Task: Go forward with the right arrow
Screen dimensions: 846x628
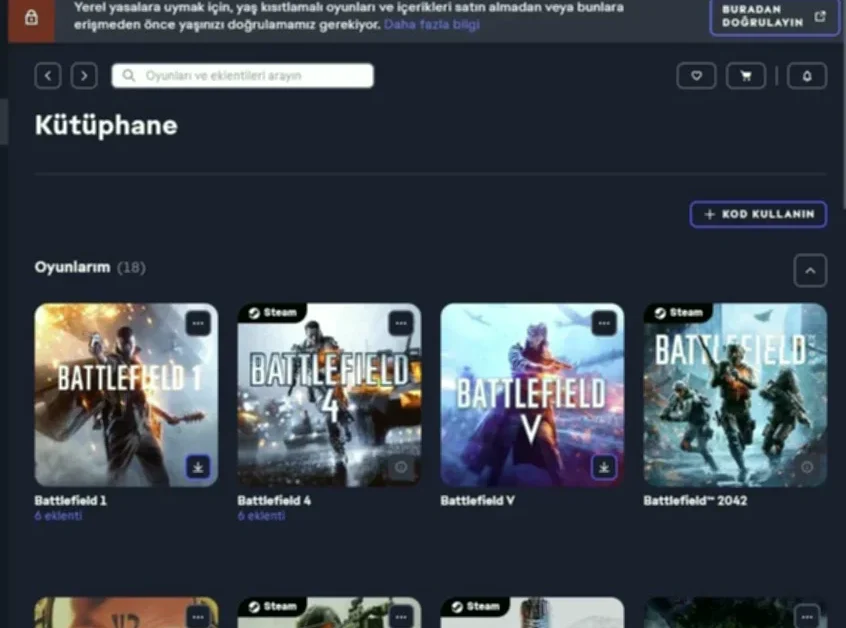Action: (x=84, y=76)
